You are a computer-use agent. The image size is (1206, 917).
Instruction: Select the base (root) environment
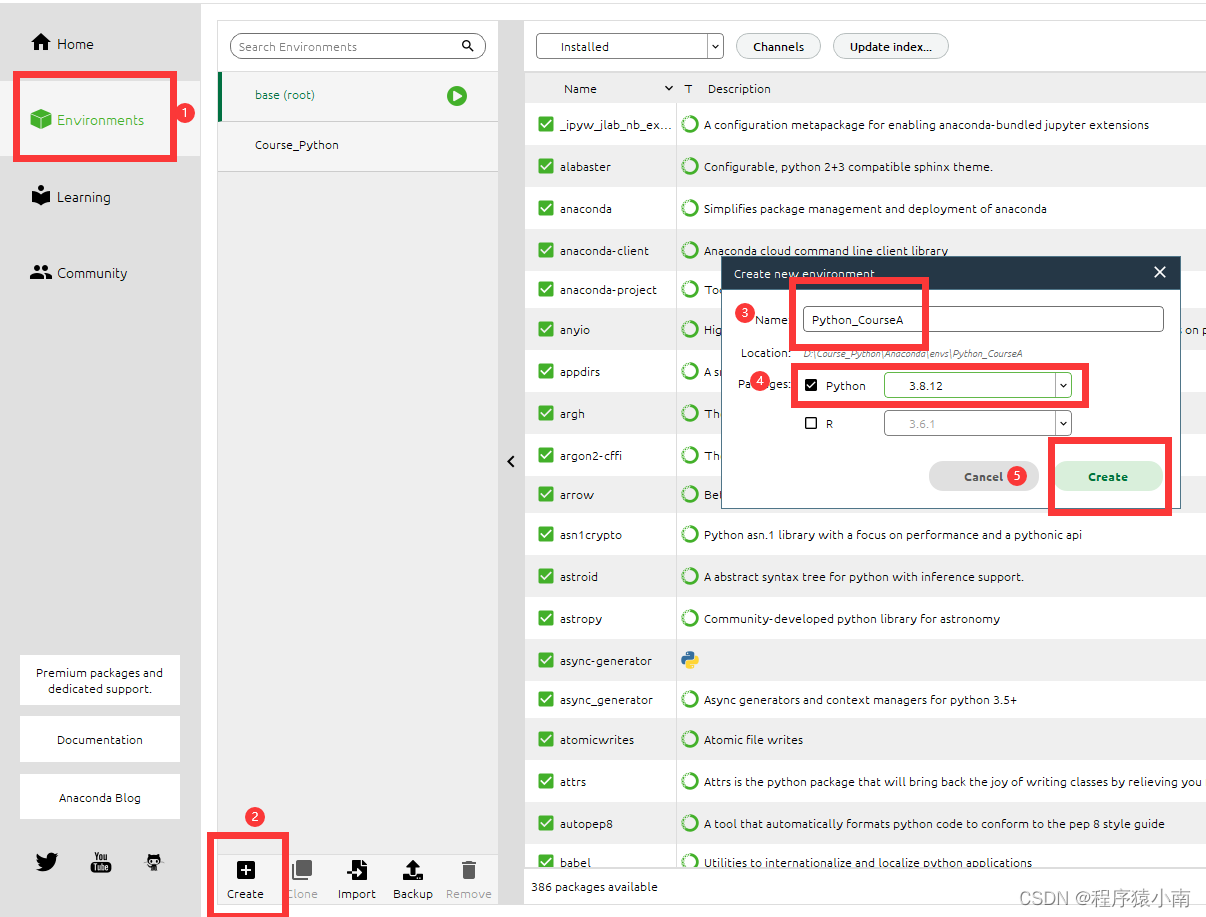point(358,96)
